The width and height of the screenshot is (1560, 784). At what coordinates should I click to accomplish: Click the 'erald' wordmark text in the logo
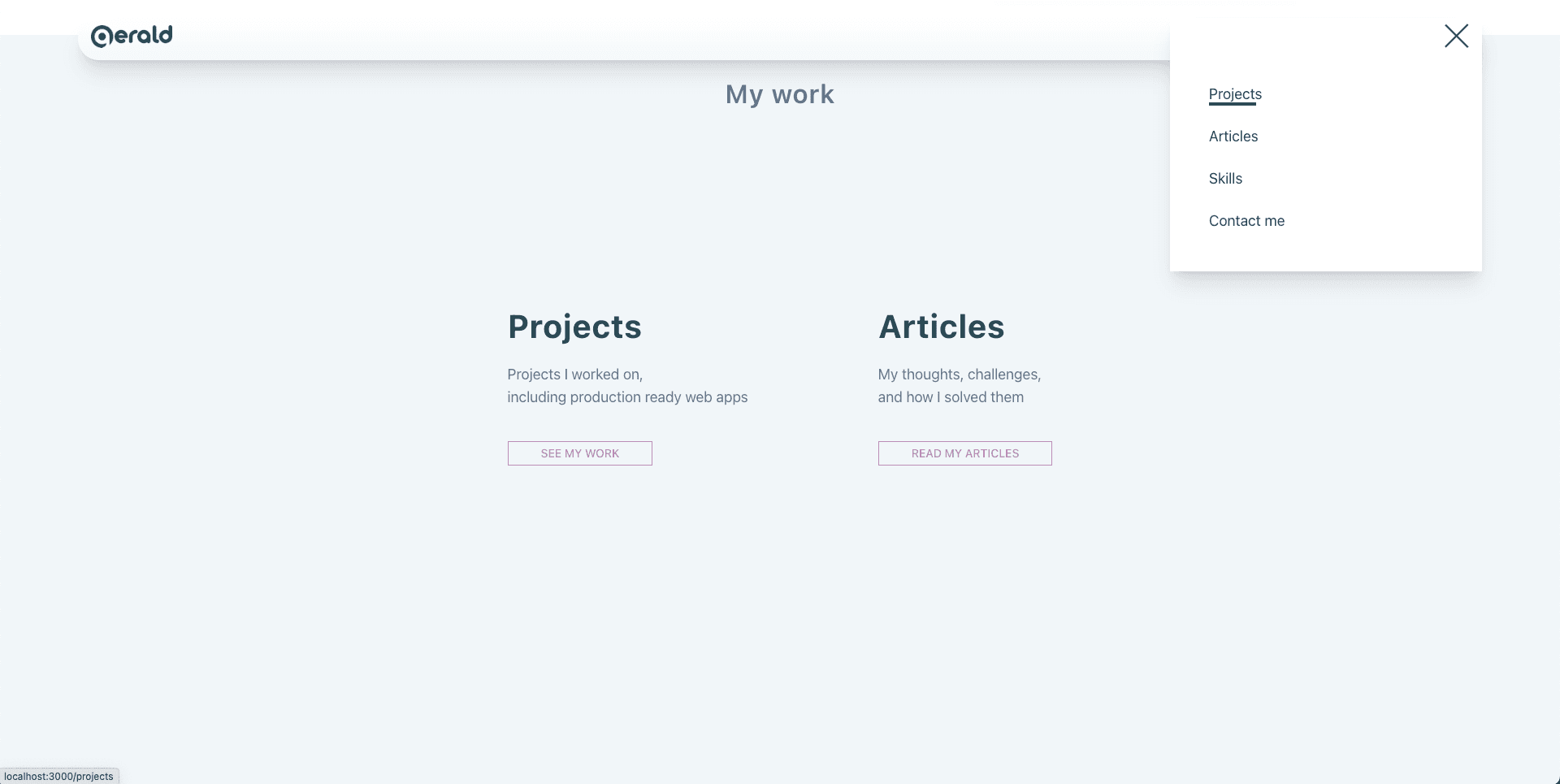click(x=144, y=35)
